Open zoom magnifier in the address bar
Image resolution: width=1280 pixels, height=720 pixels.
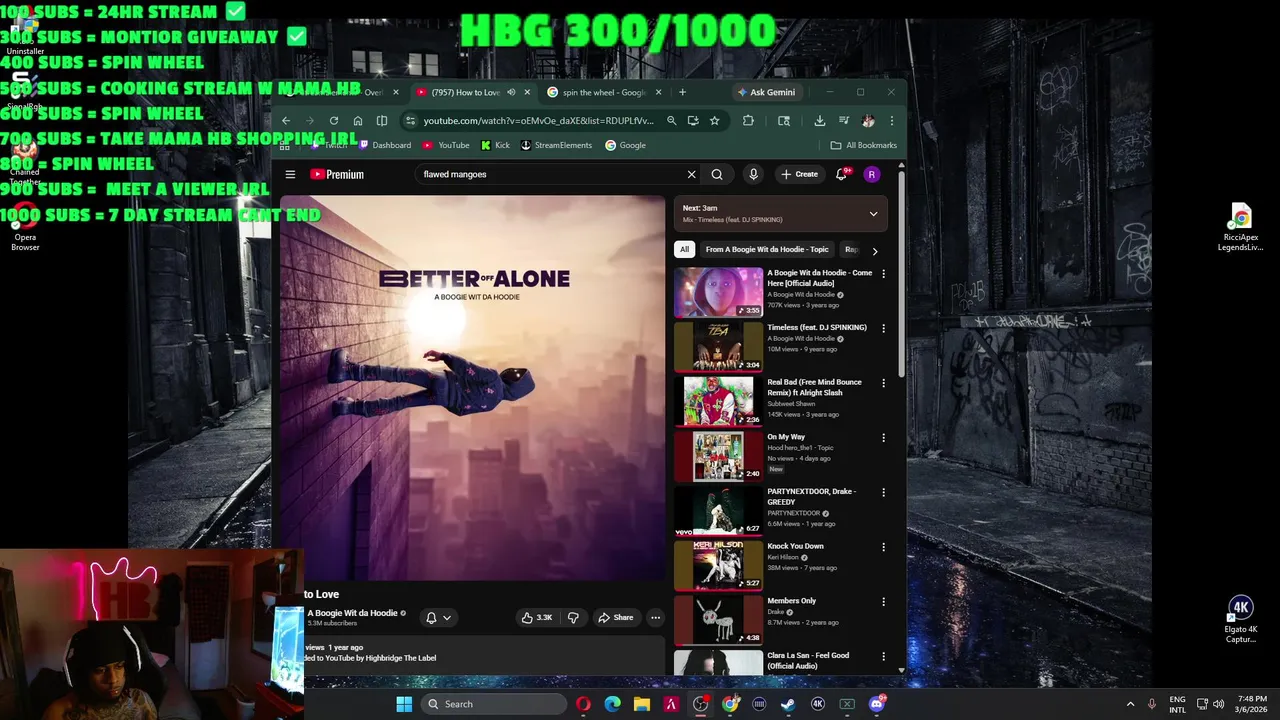671,120
